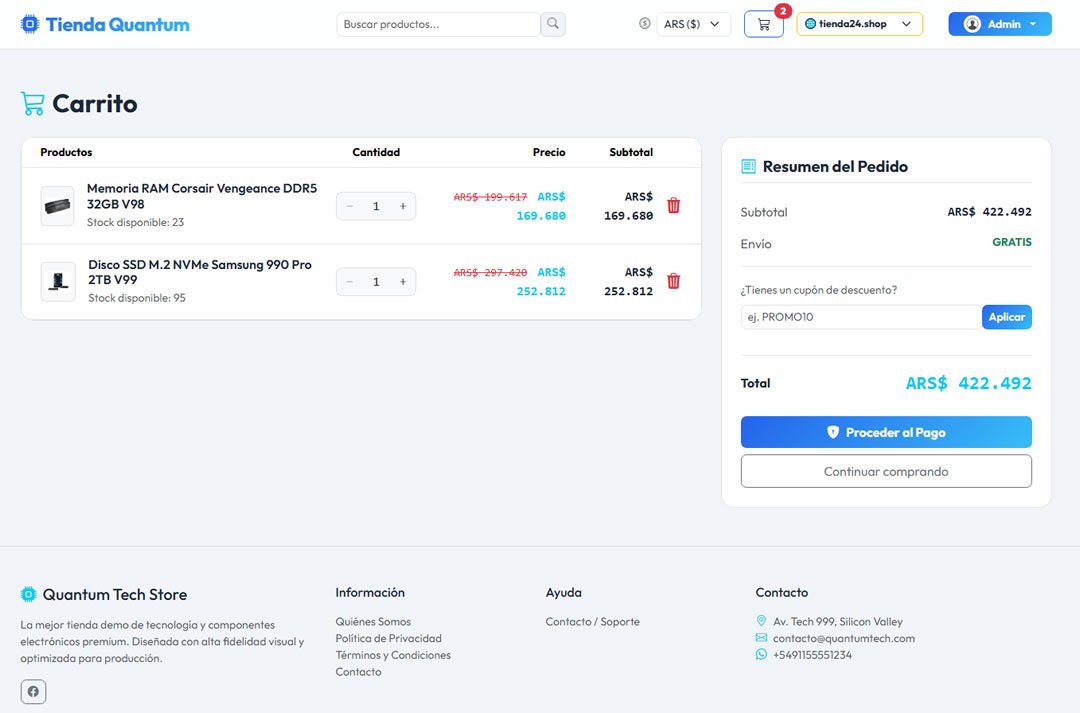Click the currency coin icon beside ARS
The width and height of the screenshot is (1080, 713).
(645, 23)
